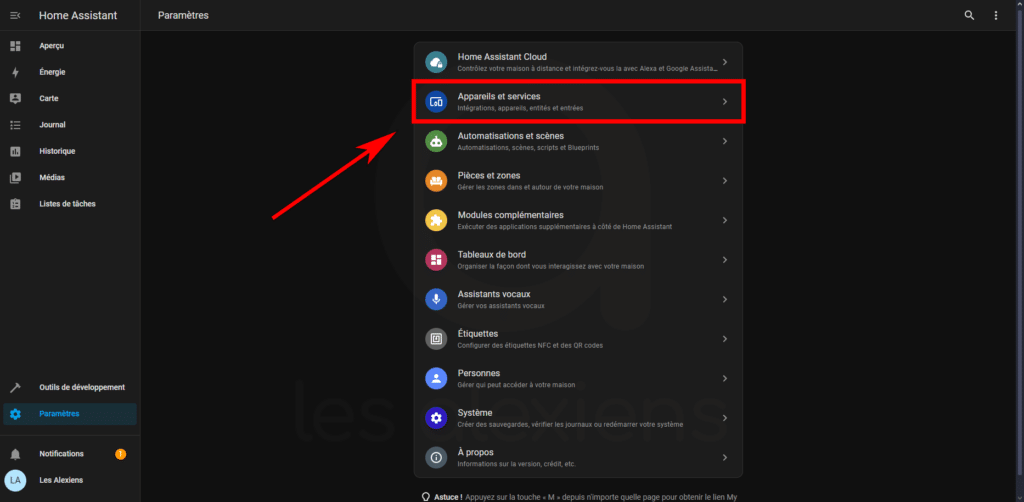
Task: Click the Automatisations et scènes robot icon
Action: (436, 141)
